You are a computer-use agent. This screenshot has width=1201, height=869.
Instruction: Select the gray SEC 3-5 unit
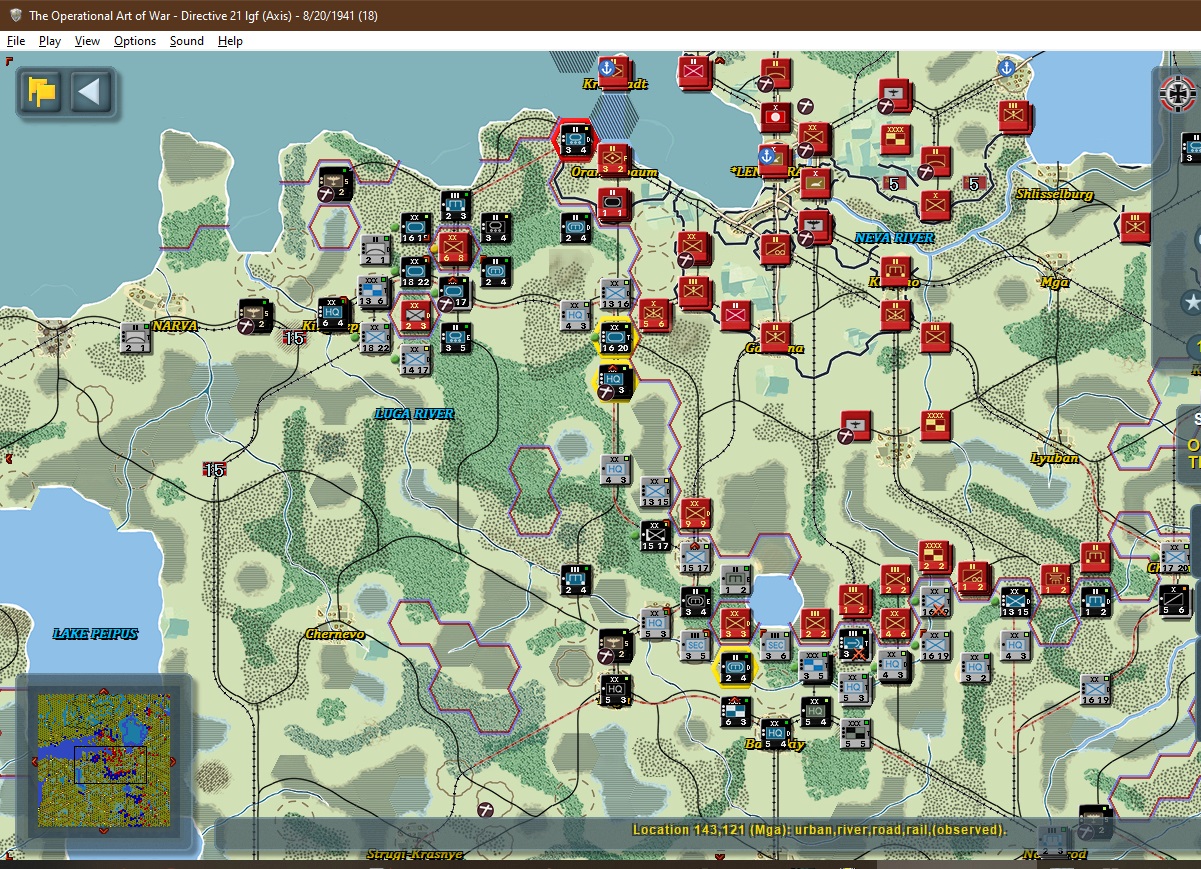pyautogui.click(x=695, y=646)
